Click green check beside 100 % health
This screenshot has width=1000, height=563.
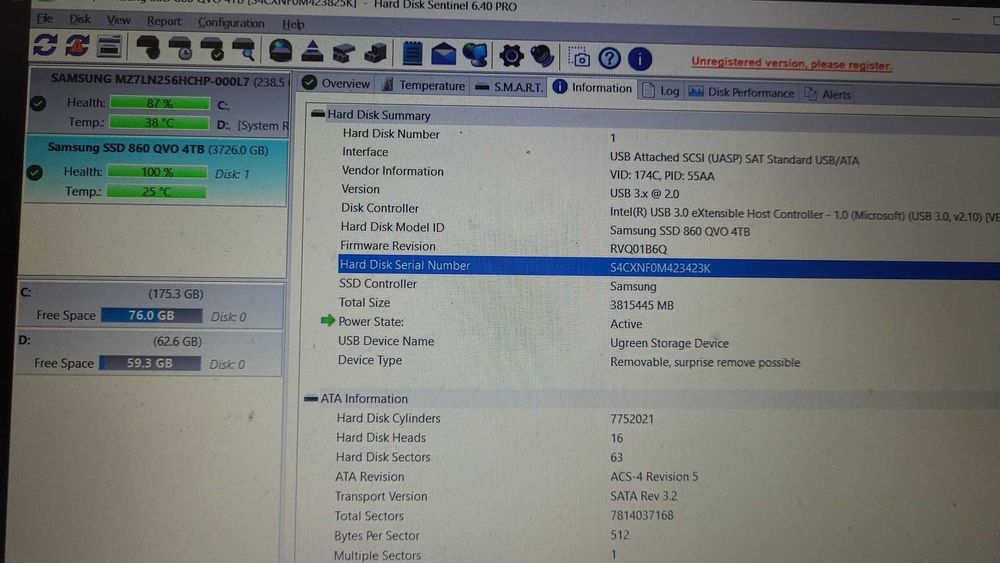pos(34,172)
